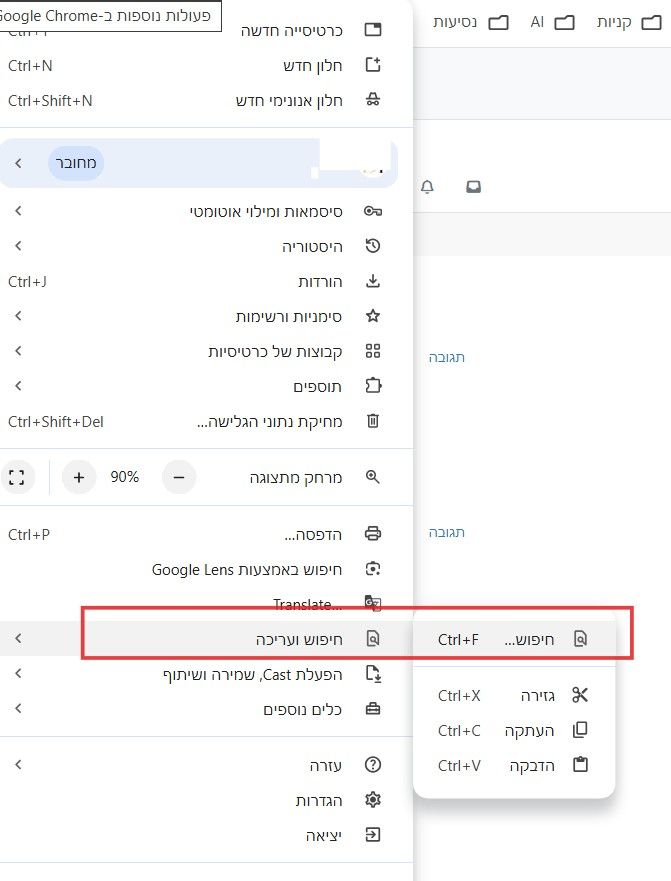Open 'הורדות' menu entry
Image resolution: width=671 pixels, height=881 pixels.
pos(206,281)
